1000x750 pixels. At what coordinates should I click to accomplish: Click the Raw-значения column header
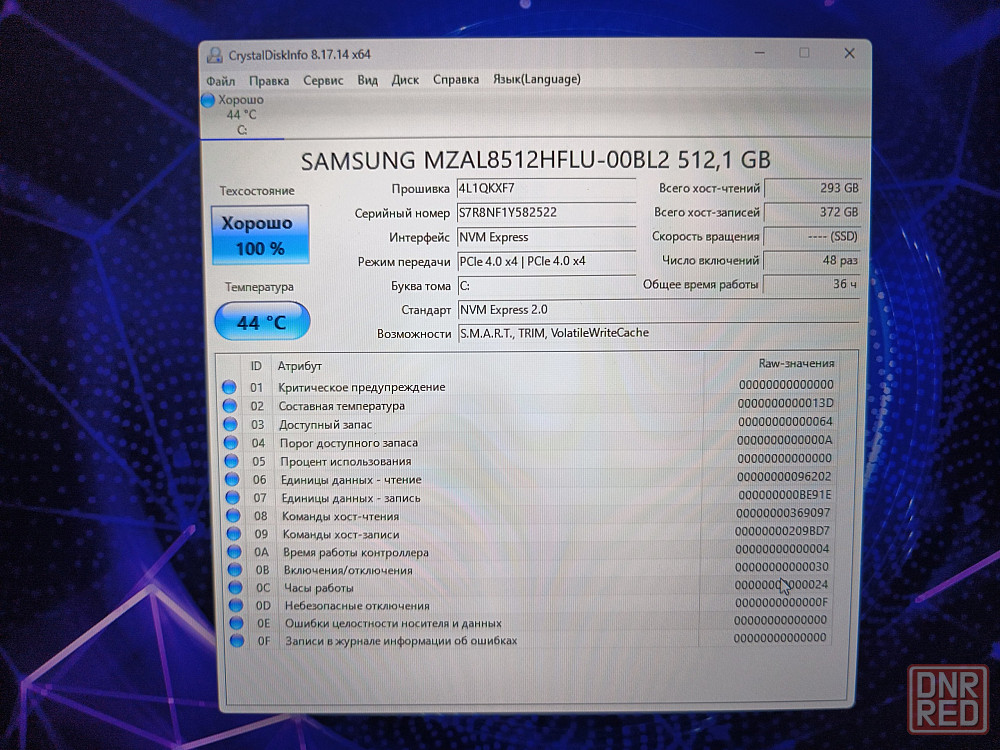click(796, 363)
